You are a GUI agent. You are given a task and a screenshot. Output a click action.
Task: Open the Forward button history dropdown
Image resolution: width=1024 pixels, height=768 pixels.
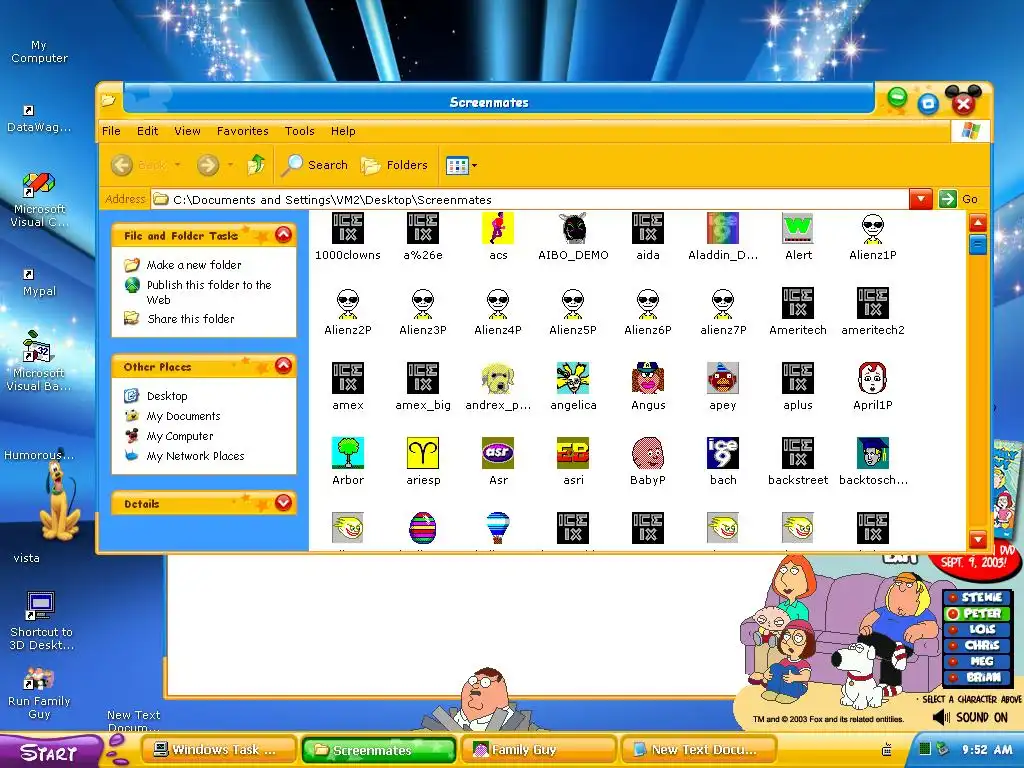(x=230, y=165)
